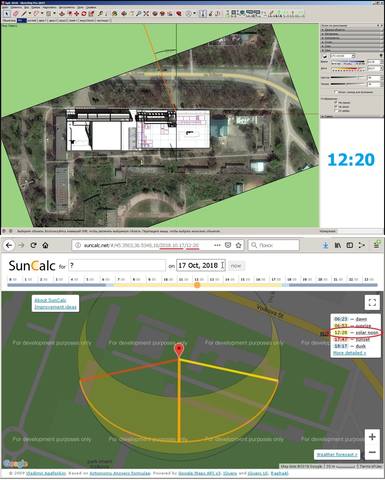This screenshot has width=385, height=480.
Task: Select the Rotate tool in the toolbar
Action: tap(84, 14)
